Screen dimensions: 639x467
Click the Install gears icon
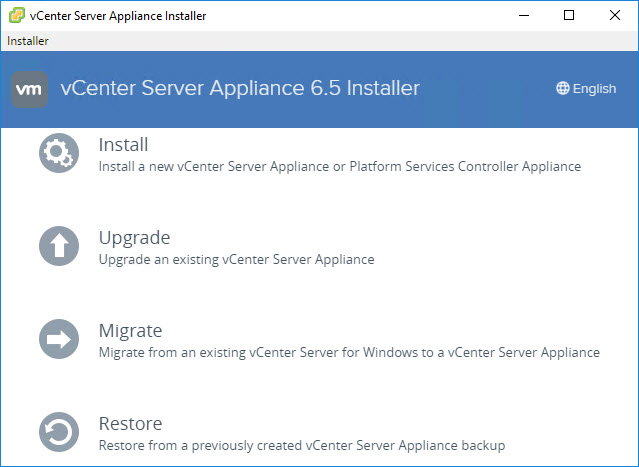(x=59, y=153)
